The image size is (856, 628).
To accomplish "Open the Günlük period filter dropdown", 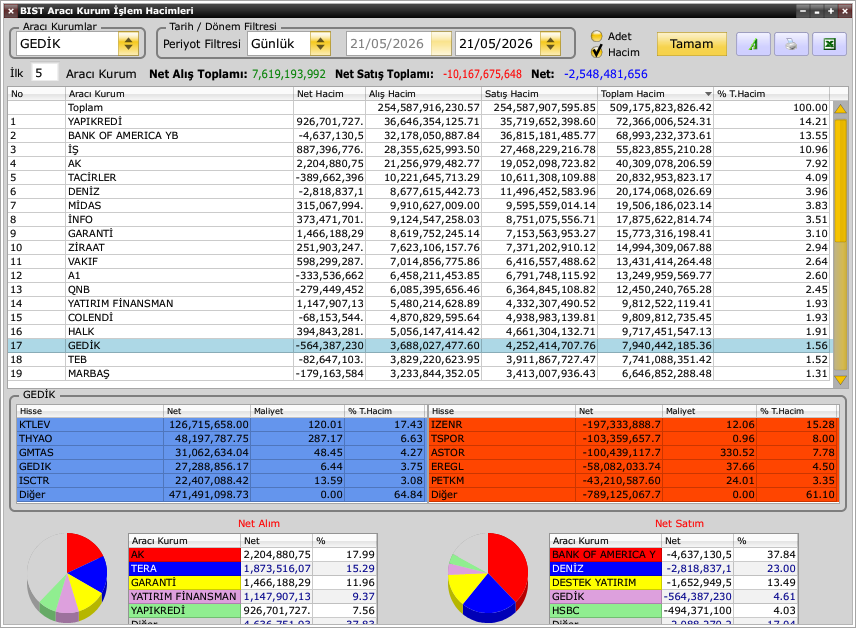I will (x=320, y=44).
